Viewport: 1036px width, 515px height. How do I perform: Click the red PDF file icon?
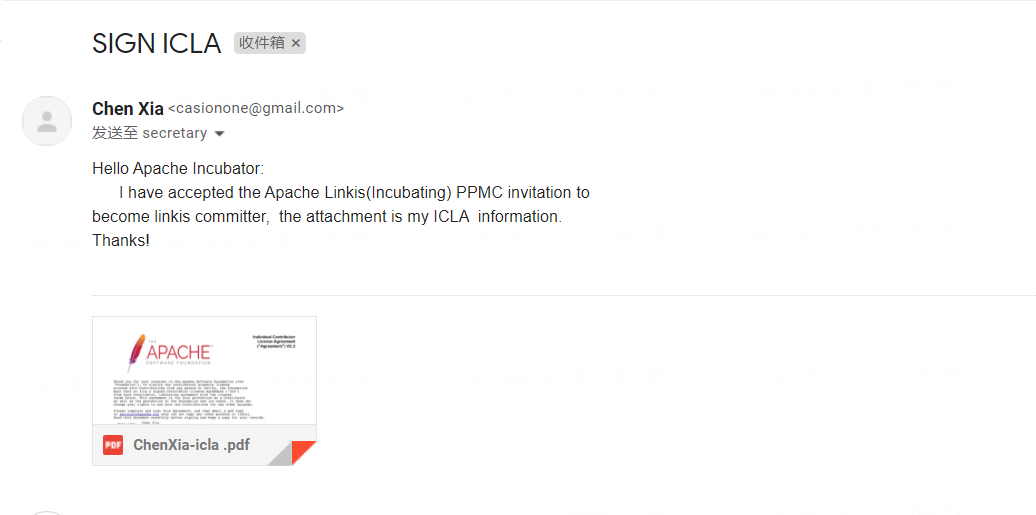pyautogui.click(x=113, y=445)
